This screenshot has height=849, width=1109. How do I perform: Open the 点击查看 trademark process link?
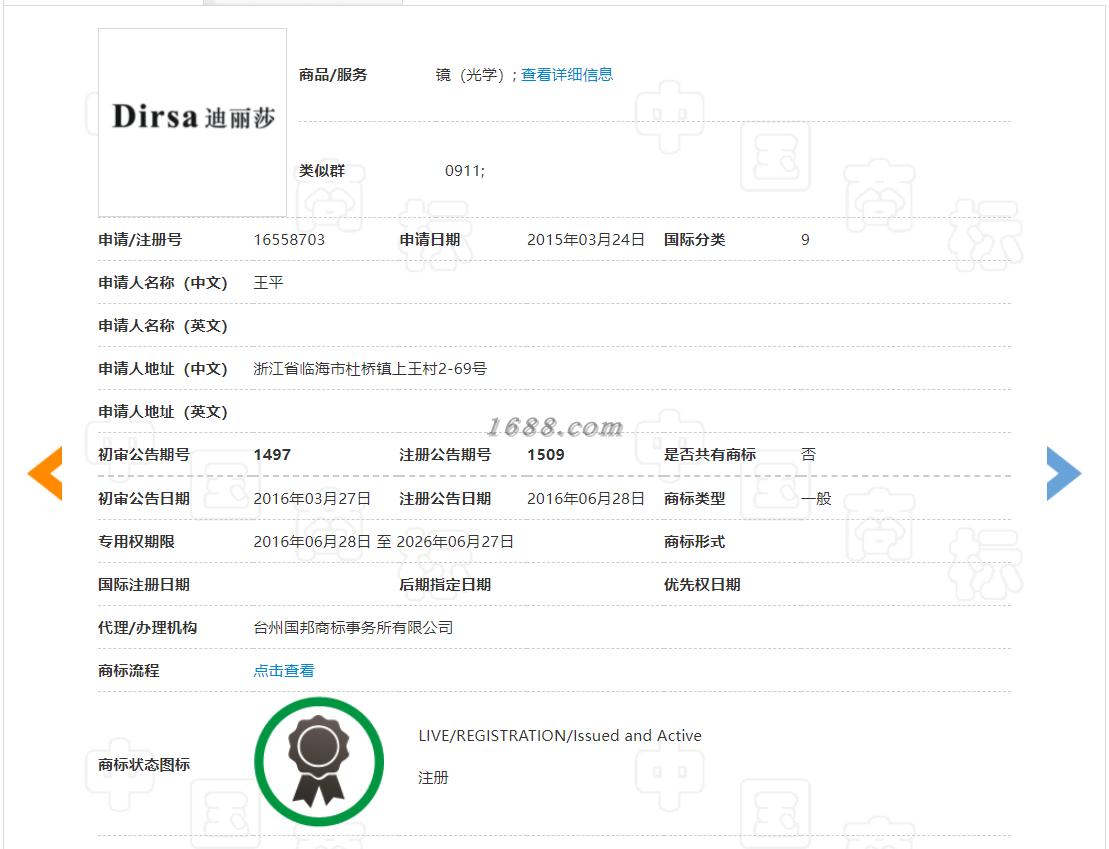click(284, 671)
